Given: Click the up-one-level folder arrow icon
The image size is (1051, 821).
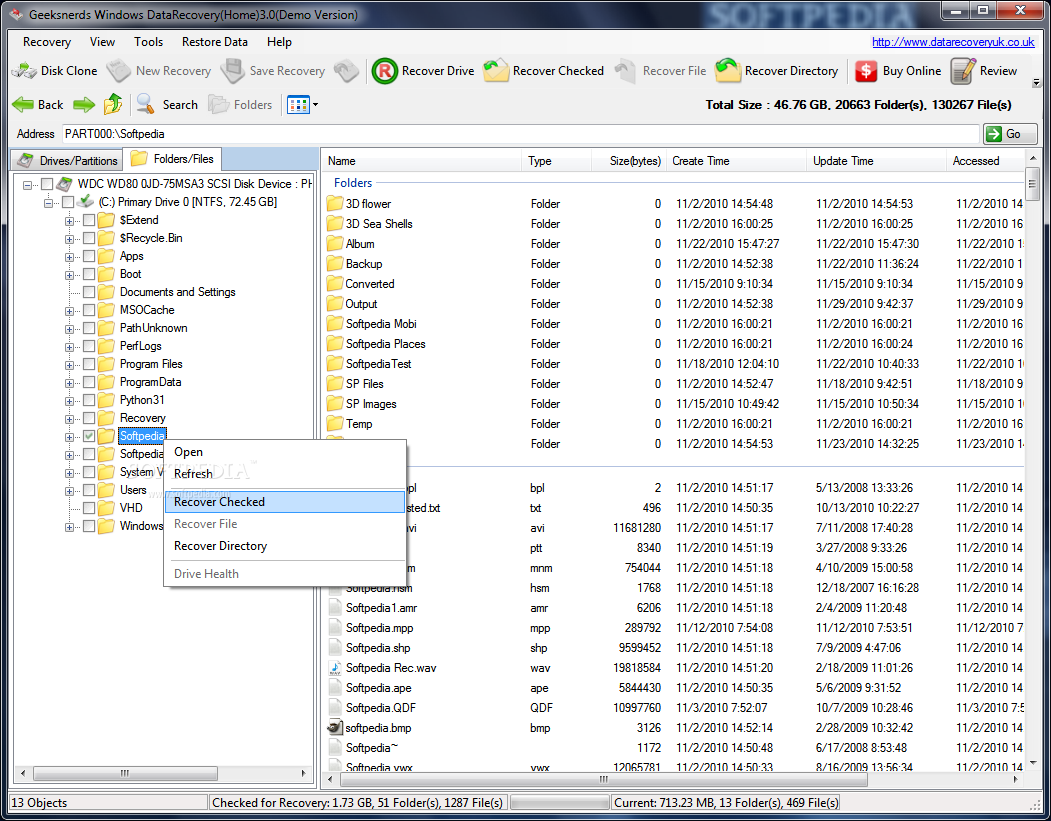Looking at the screenshot, I should [113, 104].
